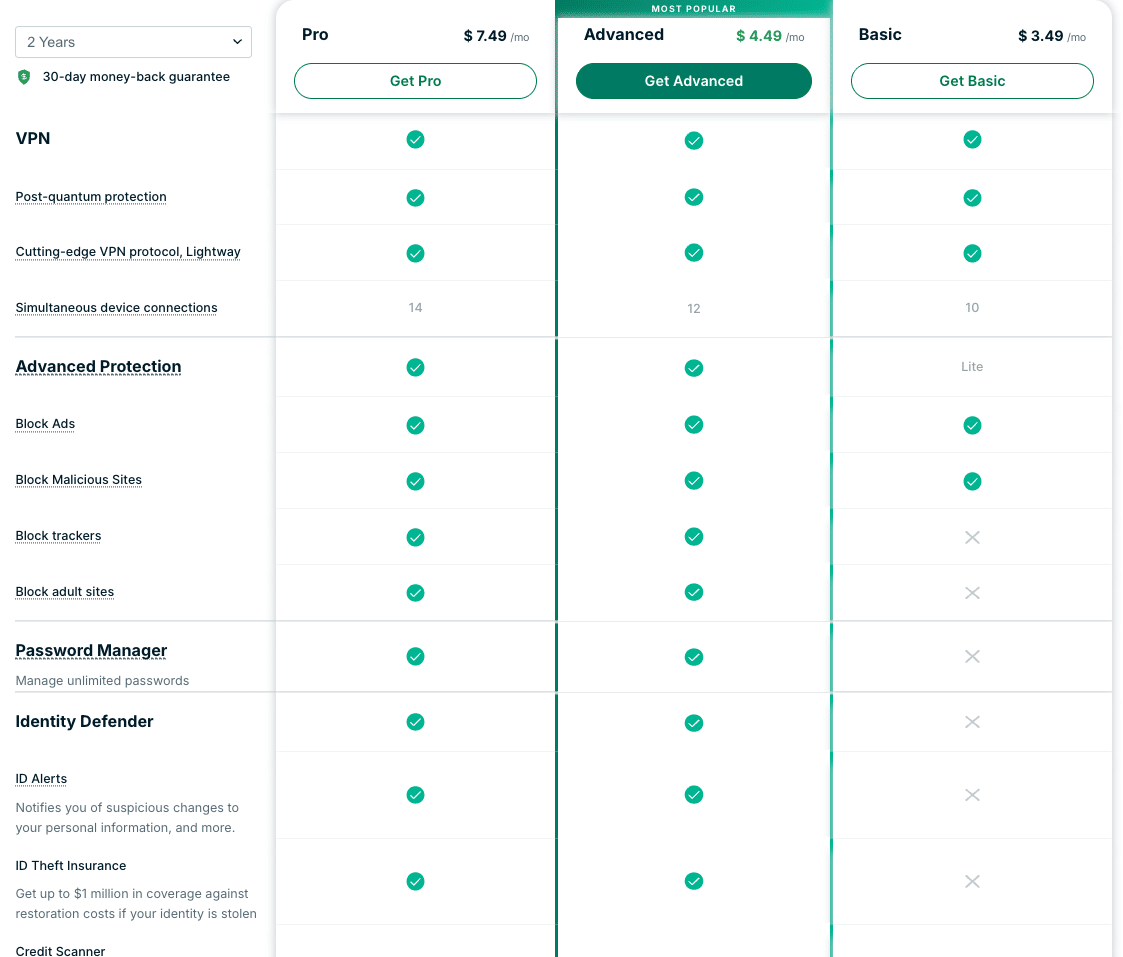Open the Post-quantum protection link

tap(90, 196)
